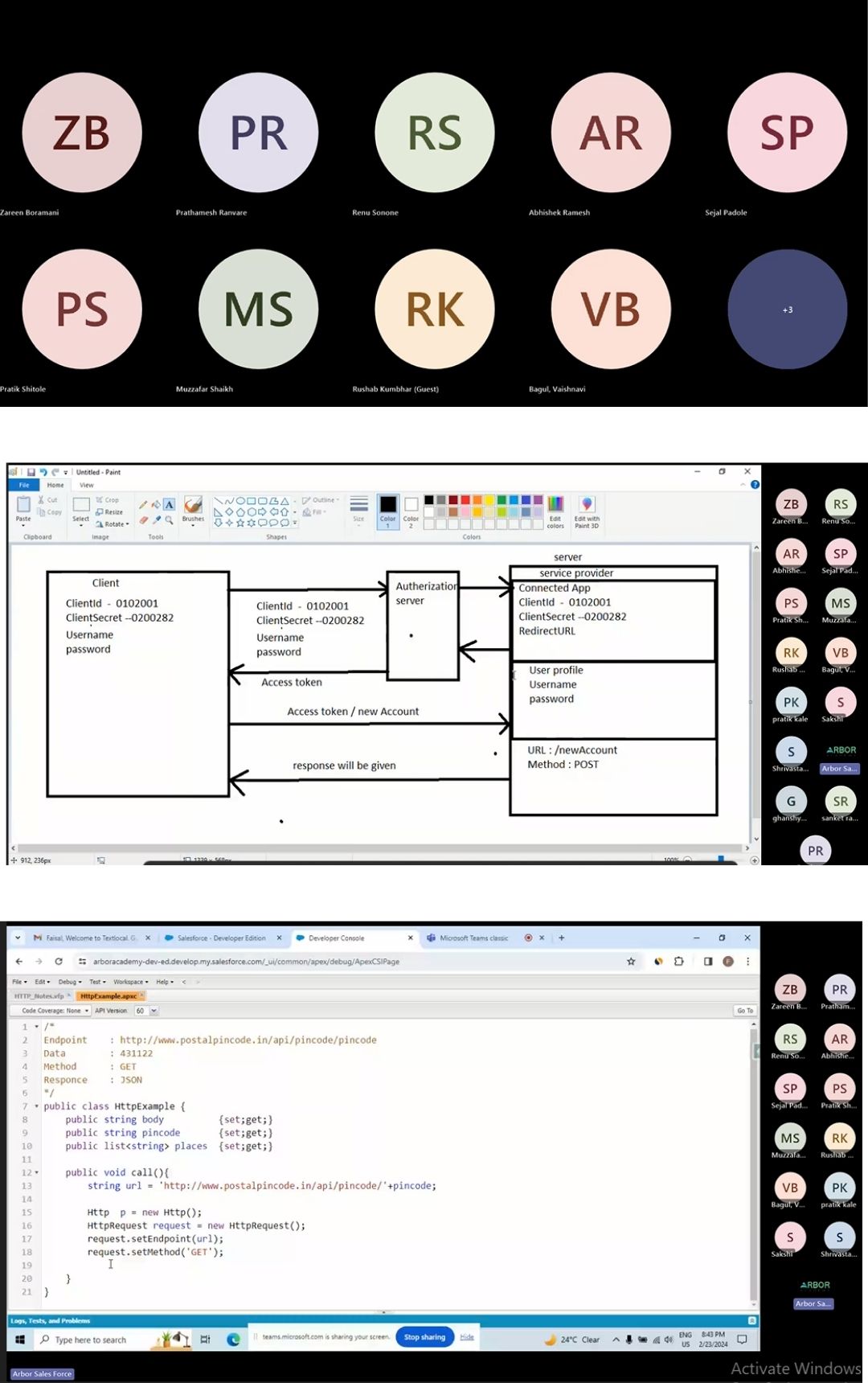Open the Brushes tool in Paint
This screenshot has width=868, height=1383.
193,509
